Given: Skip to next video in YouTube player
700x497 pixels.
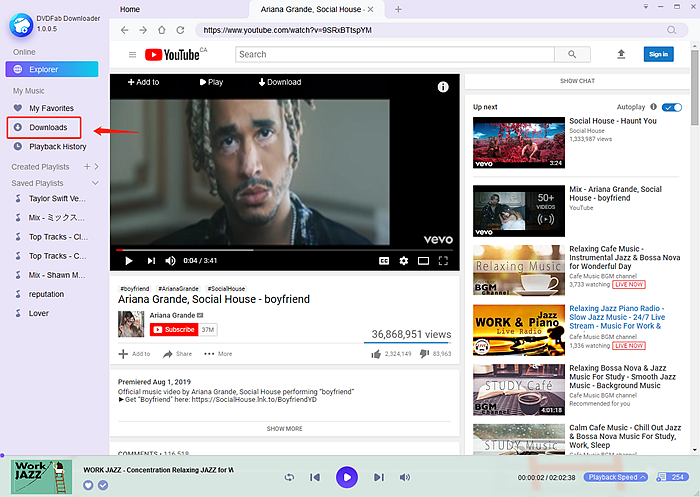Looking at the screenshot, I should coord(151,261).
